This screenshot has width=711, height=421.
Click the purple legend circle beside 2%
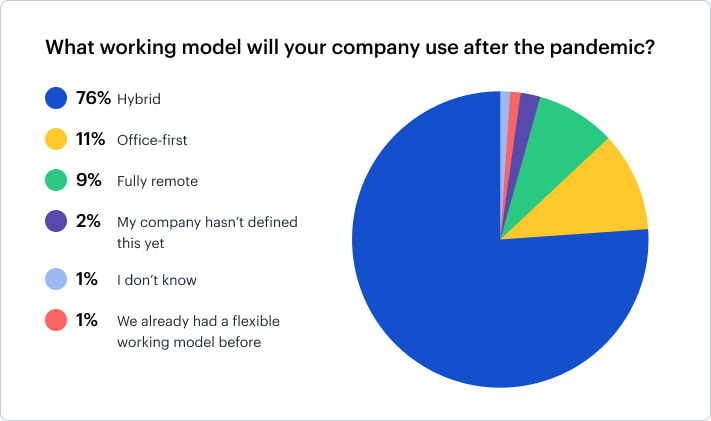pyautogui.click(x=56, y=221)
